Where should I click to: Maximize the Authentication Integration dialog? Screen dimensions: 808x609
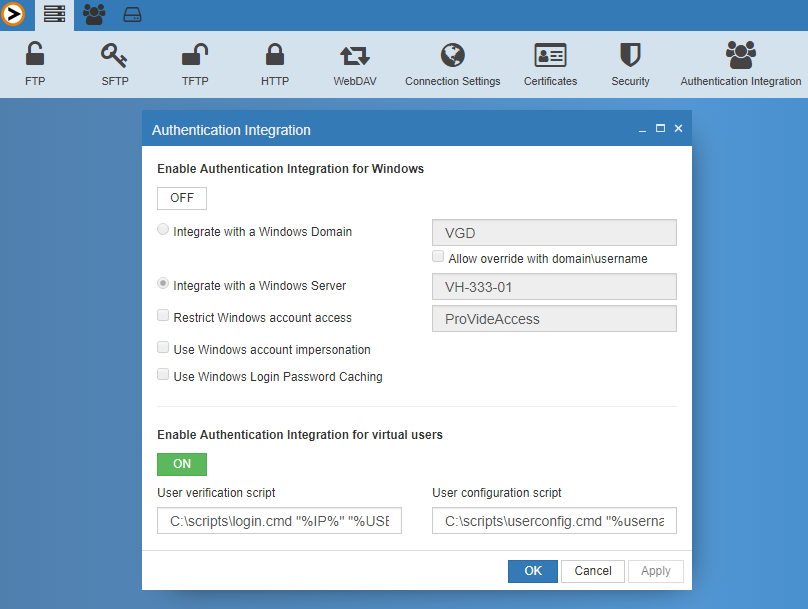coord(660,128)
